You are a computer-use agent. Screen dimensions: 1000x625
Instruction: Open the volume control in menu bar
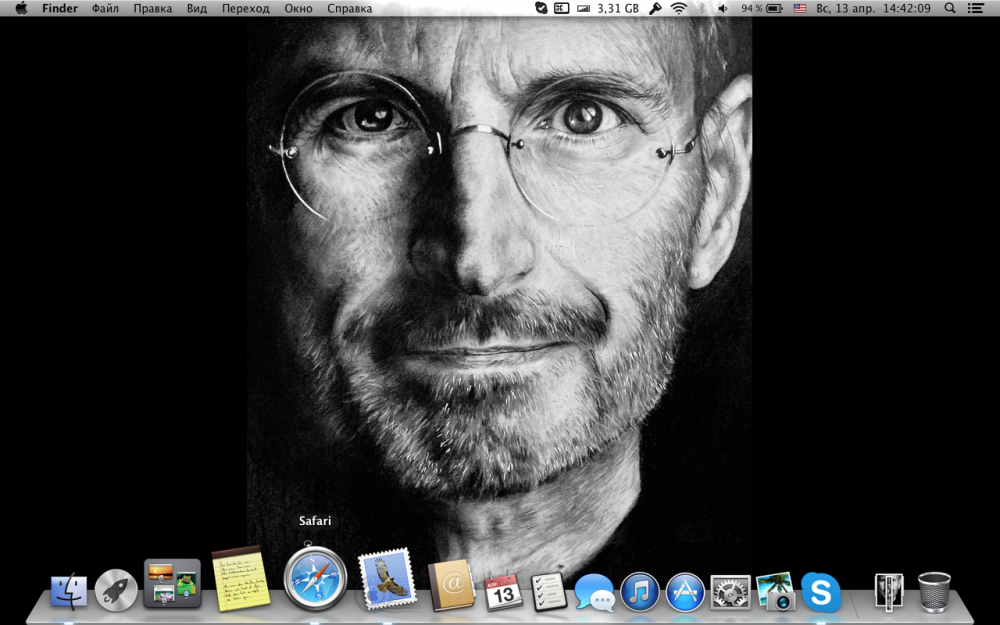(723, 8)
